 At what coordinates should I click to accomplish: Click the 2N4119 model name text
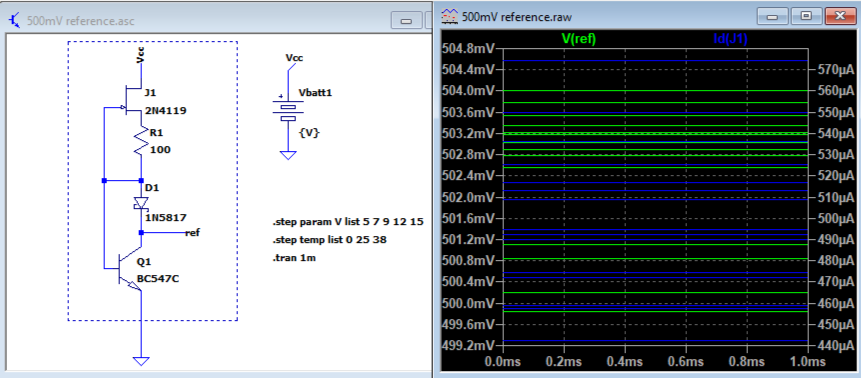point(166,110)
